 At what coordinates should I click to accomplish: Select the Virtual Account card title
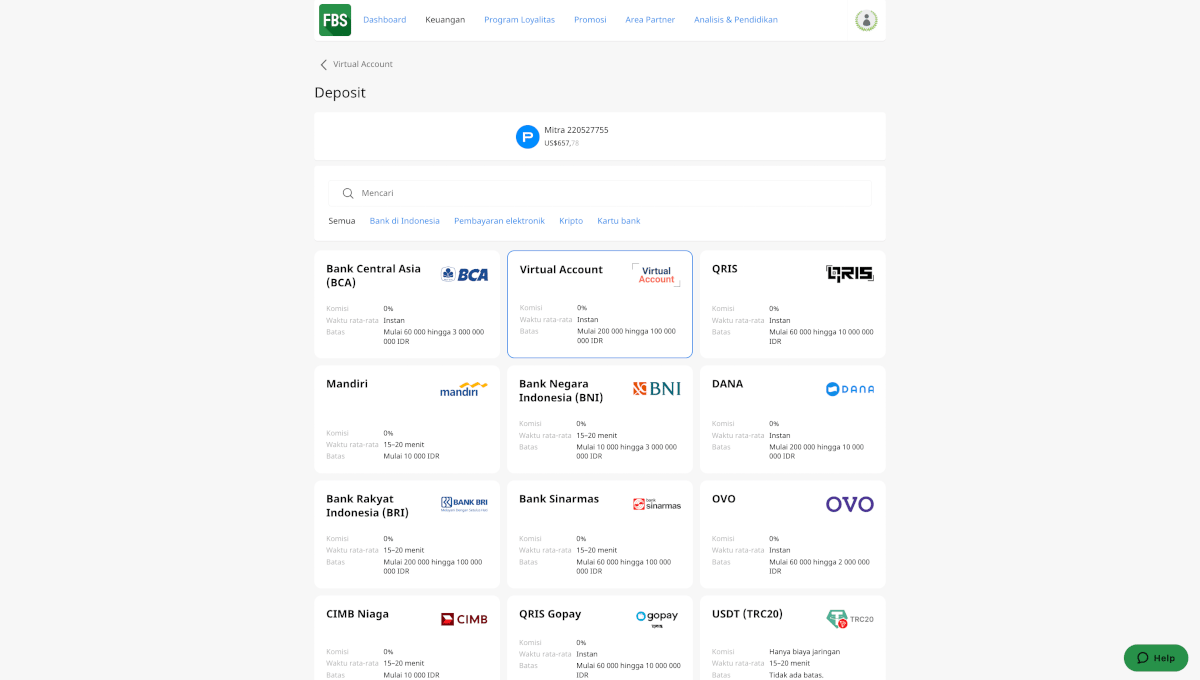coord(561,270)
